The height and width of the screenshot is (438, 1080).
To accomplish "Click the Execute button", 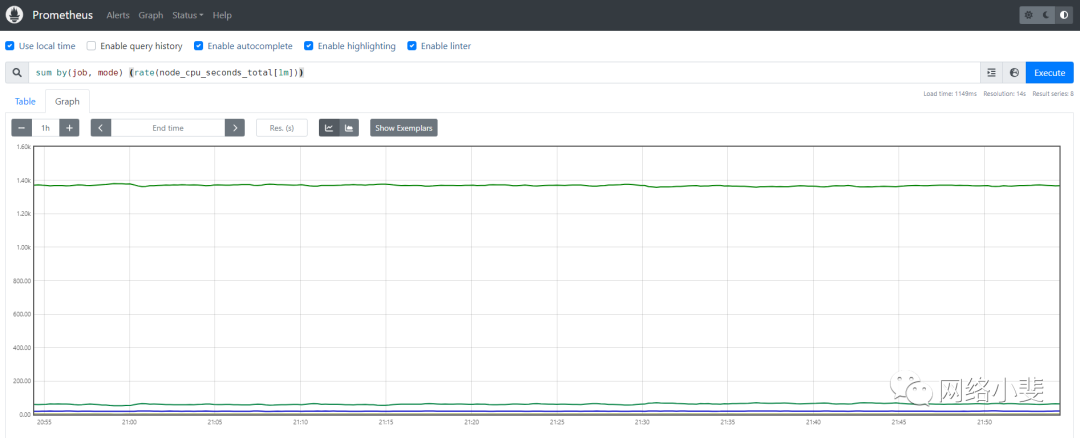I will [1049, 73].
